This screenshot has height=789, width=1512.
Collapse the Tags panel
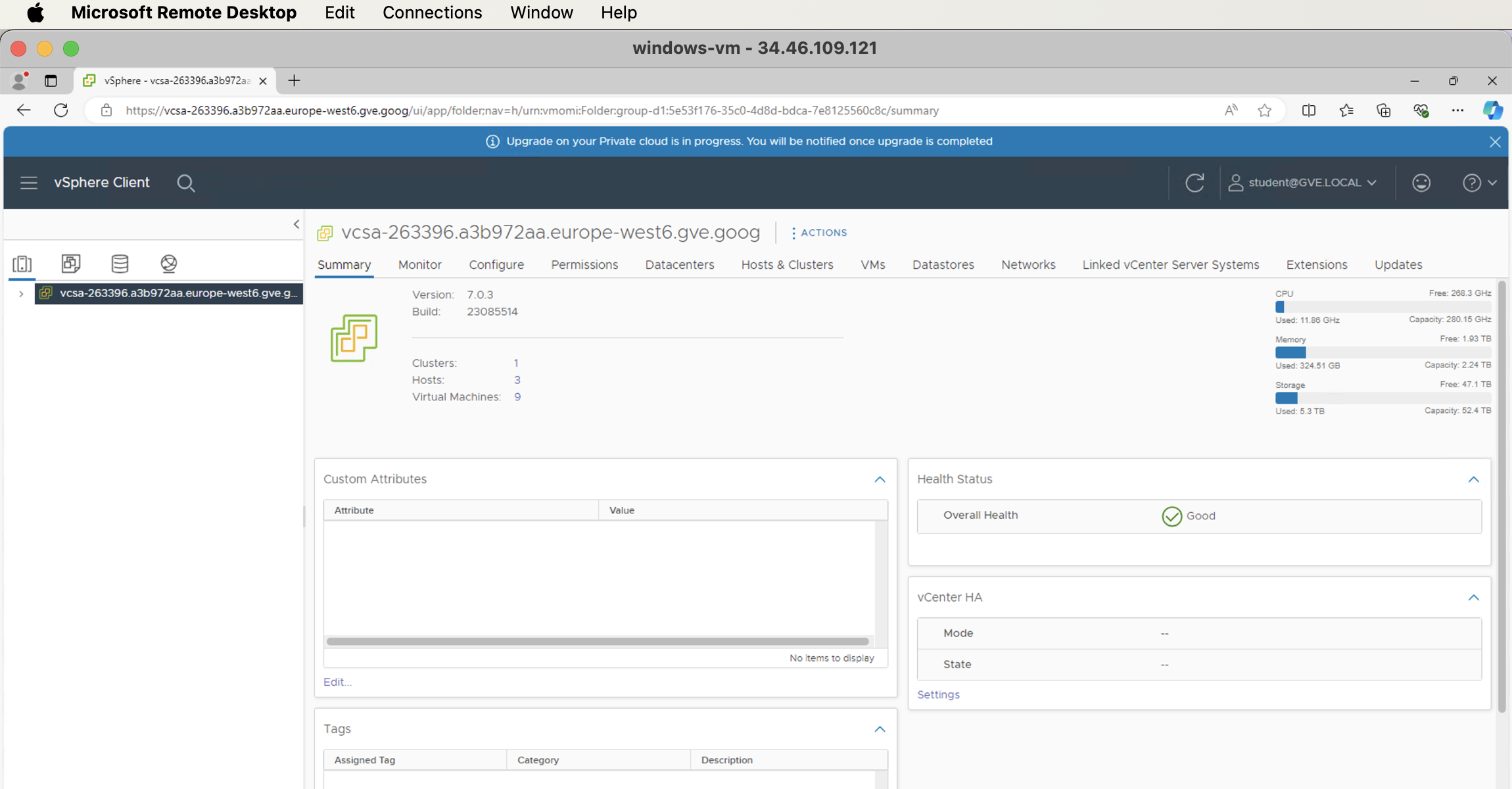880,729
